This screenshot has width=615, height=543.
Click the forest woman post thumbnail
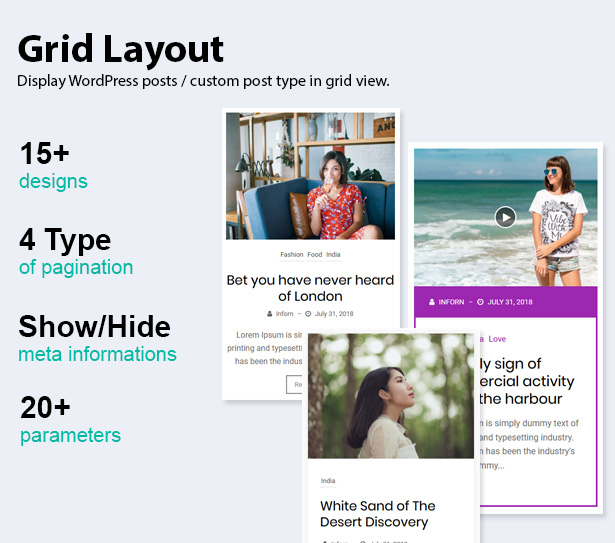coord(391,396)
